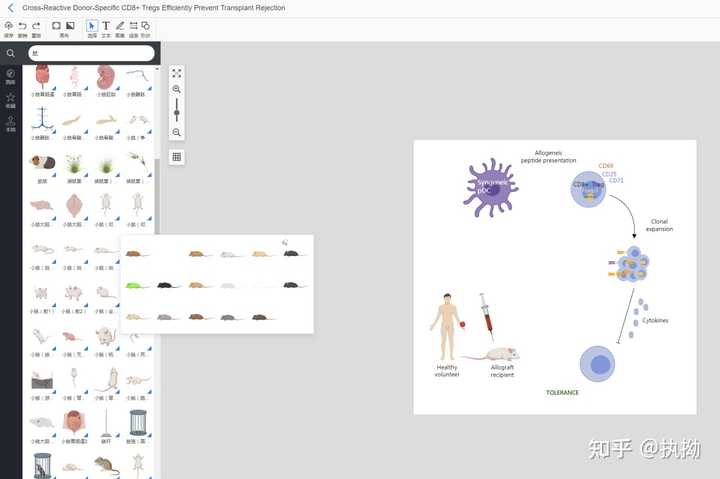This screenshot has width=720, height=479.
Task: Select the pink hairless mouse thumbnail
Action: click(x=71, y=337)
